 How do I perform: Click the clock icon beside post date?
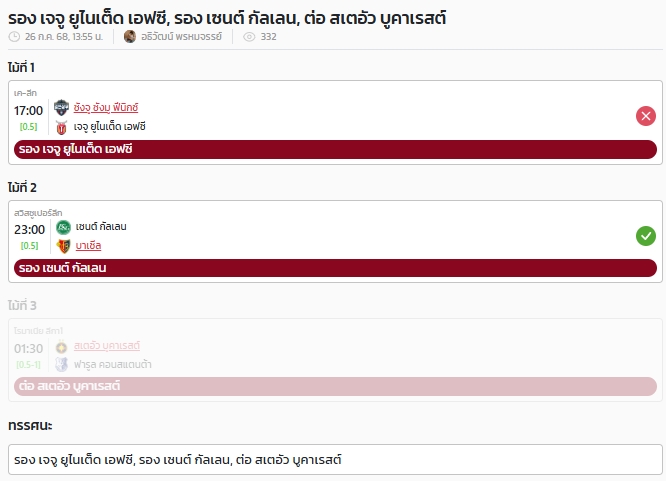14,37
